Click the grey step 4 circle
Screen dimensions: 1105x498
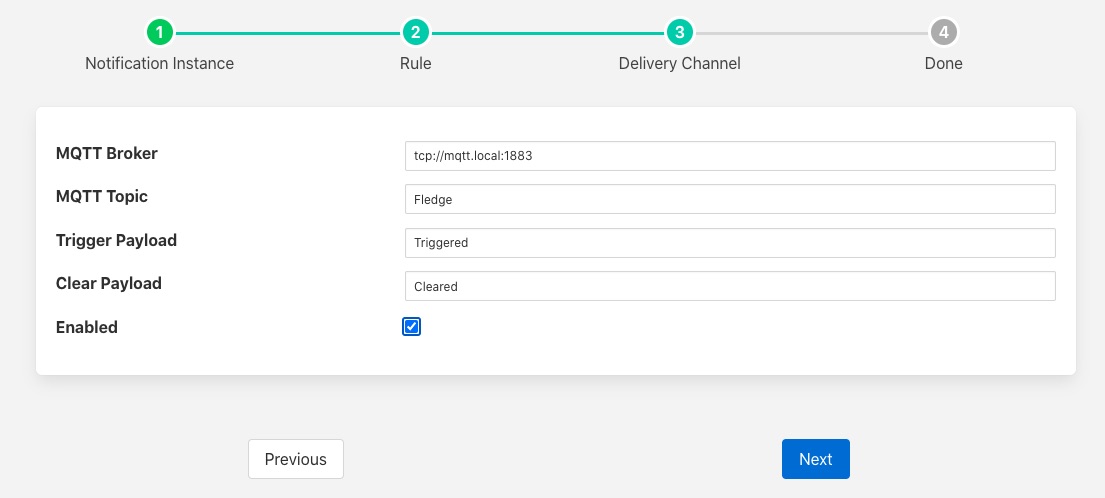click(943, 32)
